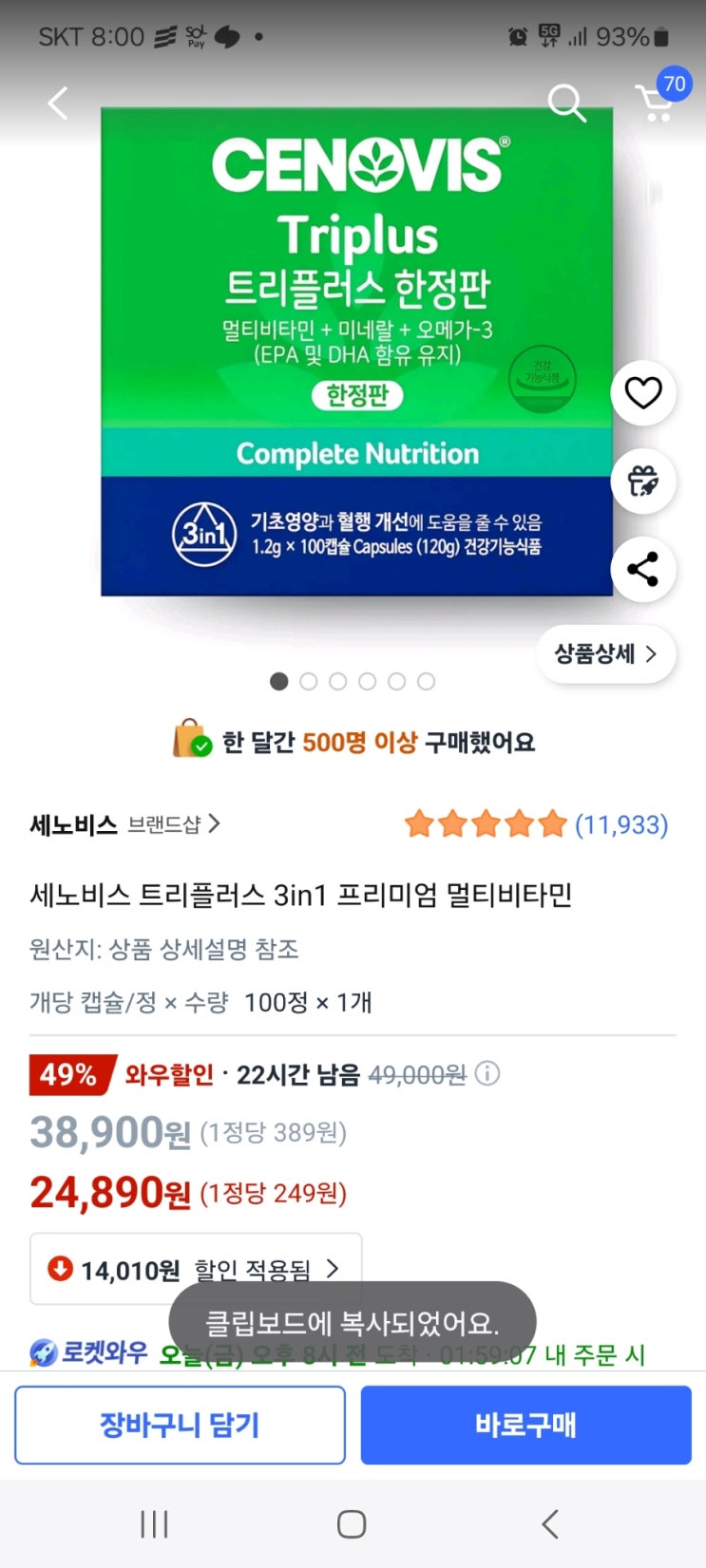Tap info icon next to 49,000원

(487, 1073)
